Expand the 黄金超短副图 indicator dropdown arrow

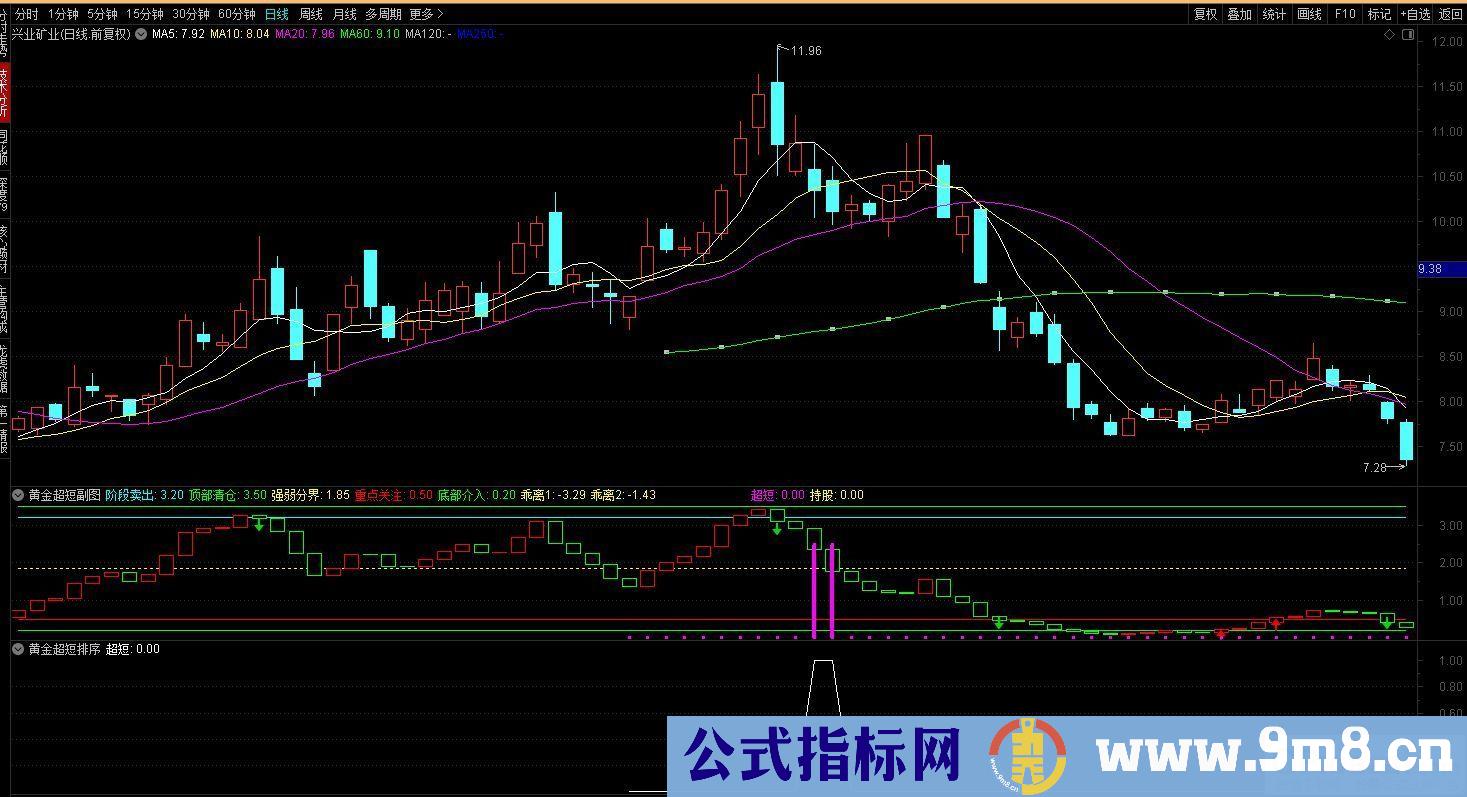click(x=18, y=495)
